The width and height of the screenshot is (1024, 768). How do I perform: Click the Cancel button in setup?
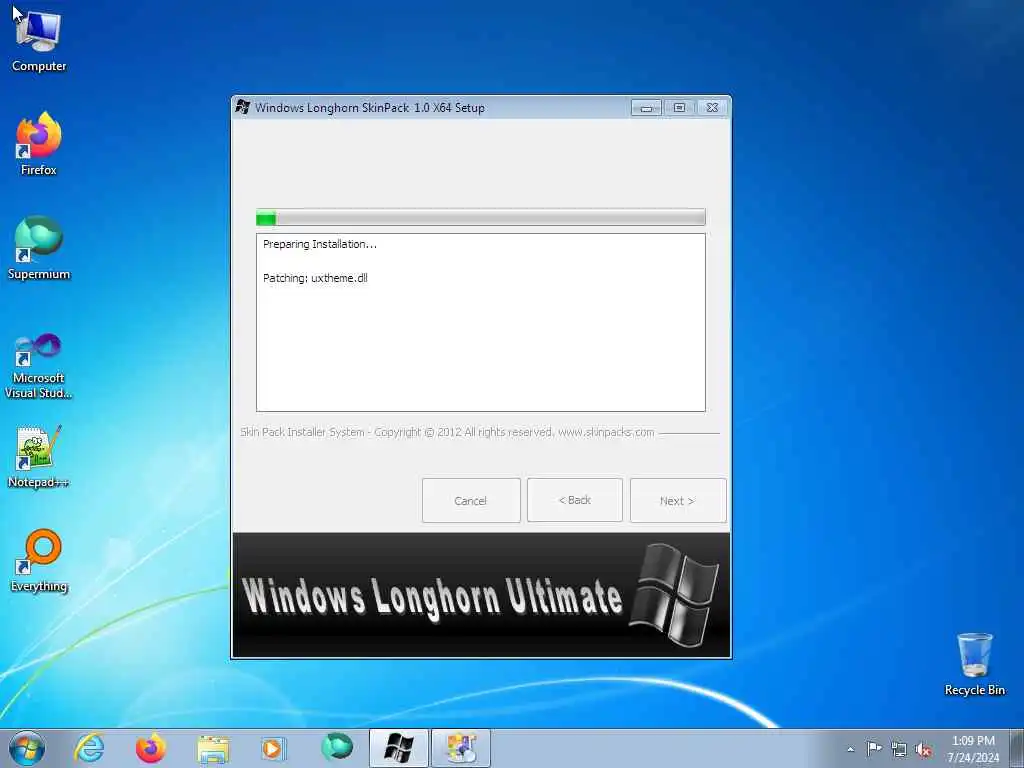[x=471, y=500]
